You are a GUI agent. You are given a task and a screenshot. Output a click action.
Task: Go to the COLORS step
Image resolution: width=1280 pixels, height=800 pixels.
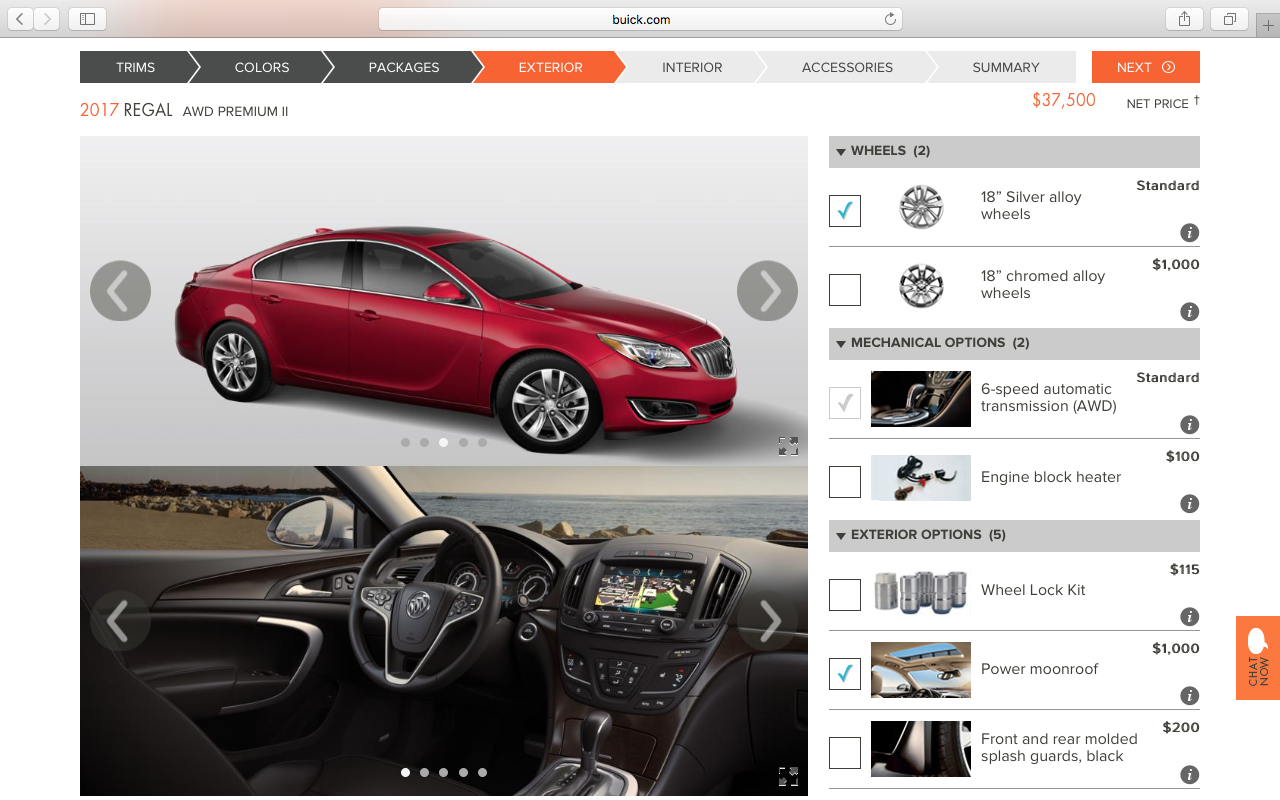pos(262,67)
